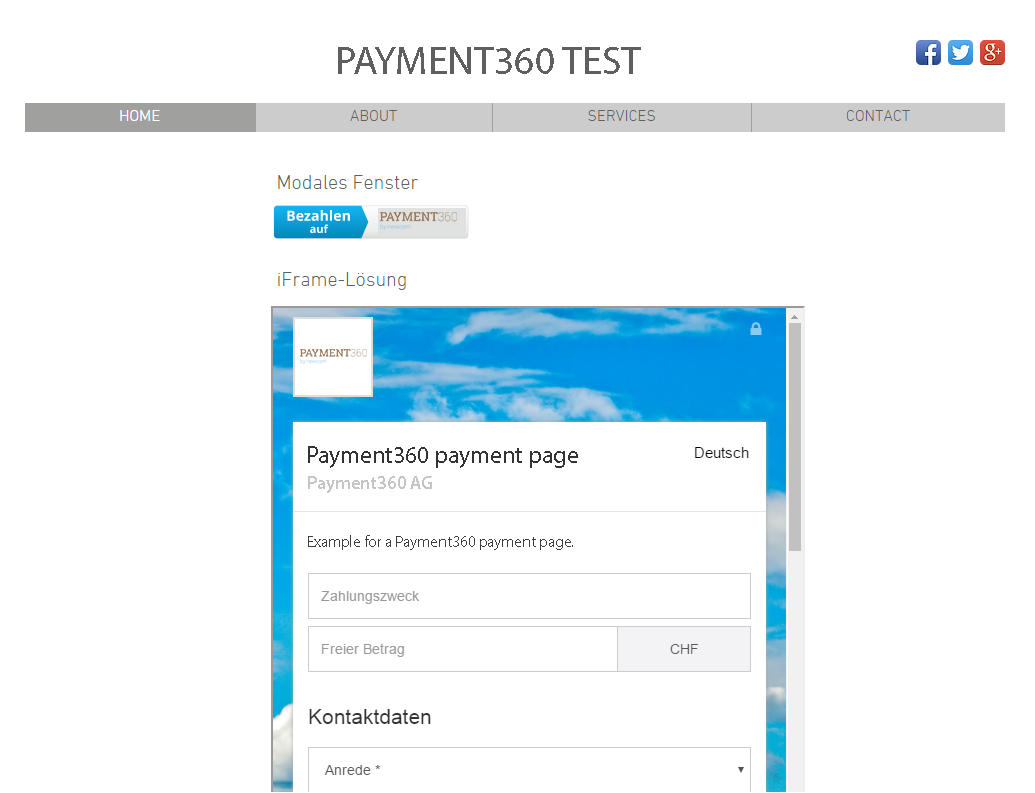Click the PAYMENT360 TEST site title
This screenshot has height=793, width=1035.
coord(488,62)
